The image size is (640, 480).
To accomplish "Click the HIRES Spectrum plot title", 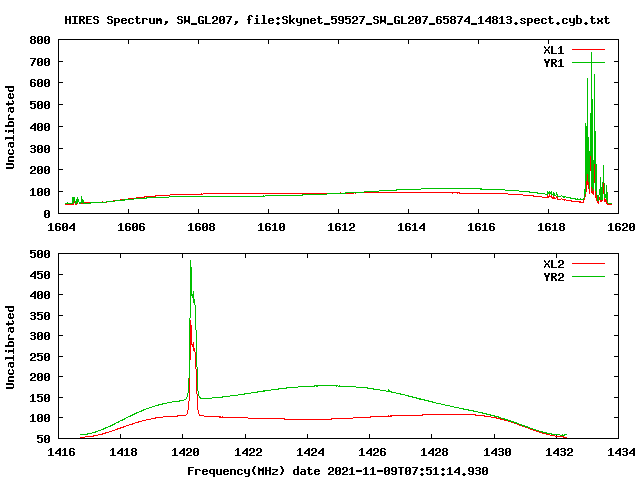I will point(337,20).
